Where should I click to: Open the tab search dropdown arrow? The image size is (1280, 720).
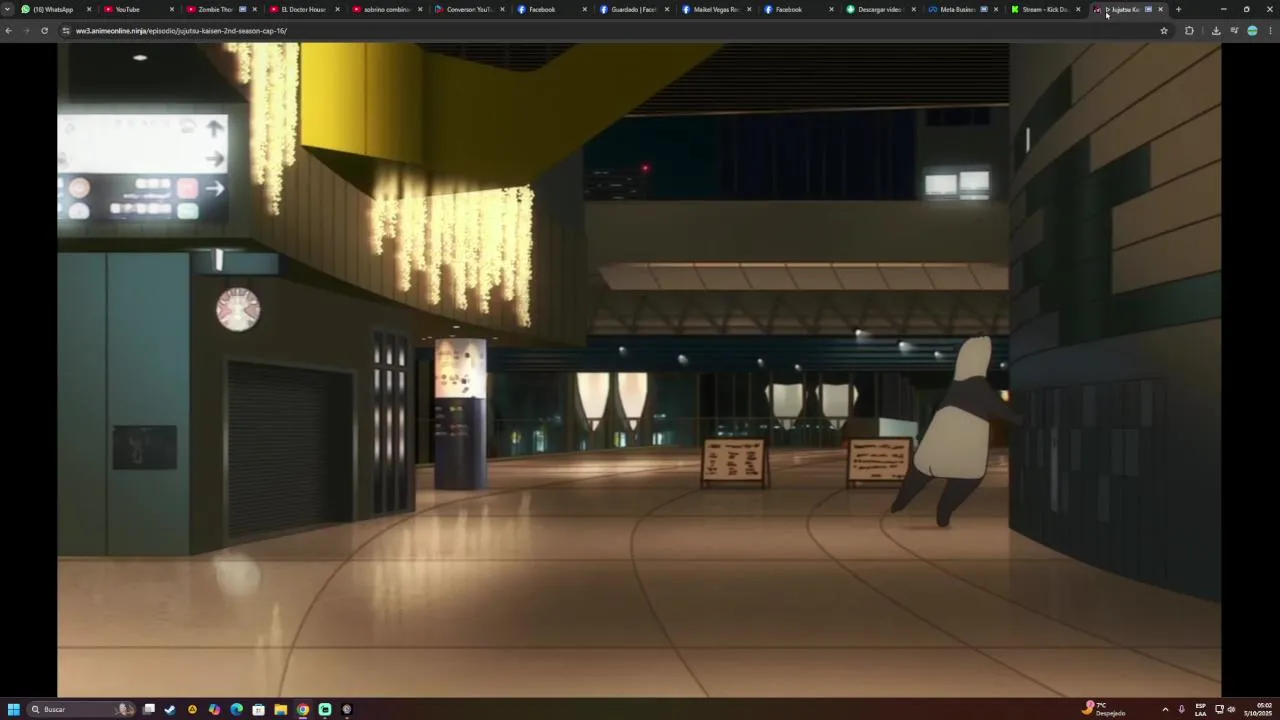pyautogui.click(x=8, y=9)
